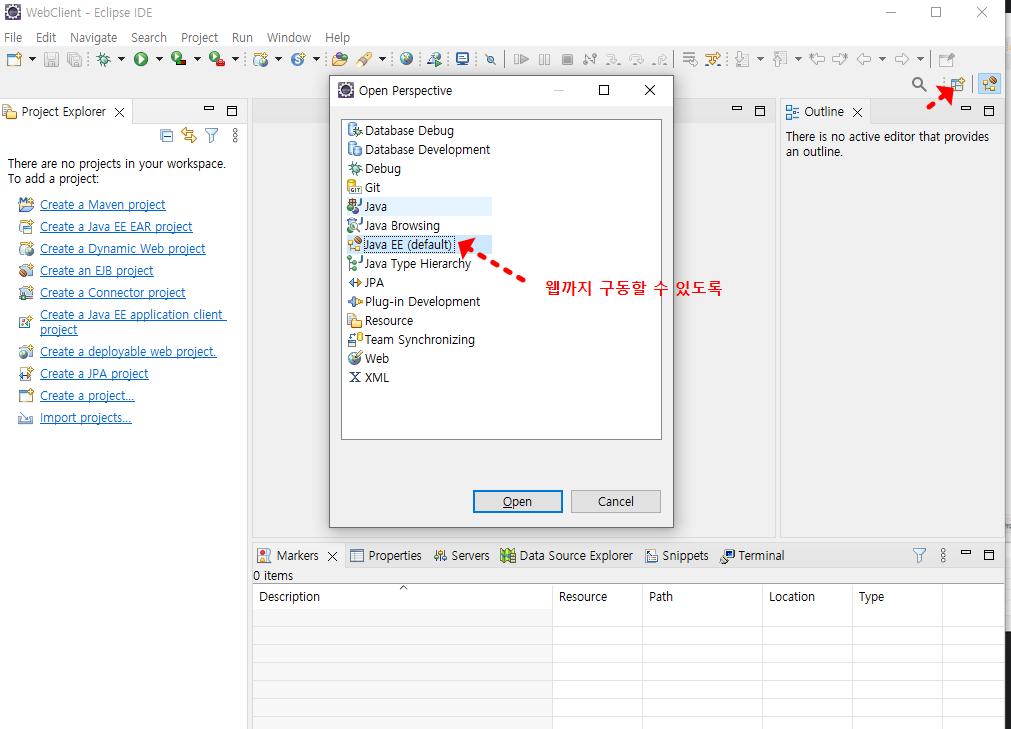Click the Open Perspective toolbar button

tap(957, 84)
